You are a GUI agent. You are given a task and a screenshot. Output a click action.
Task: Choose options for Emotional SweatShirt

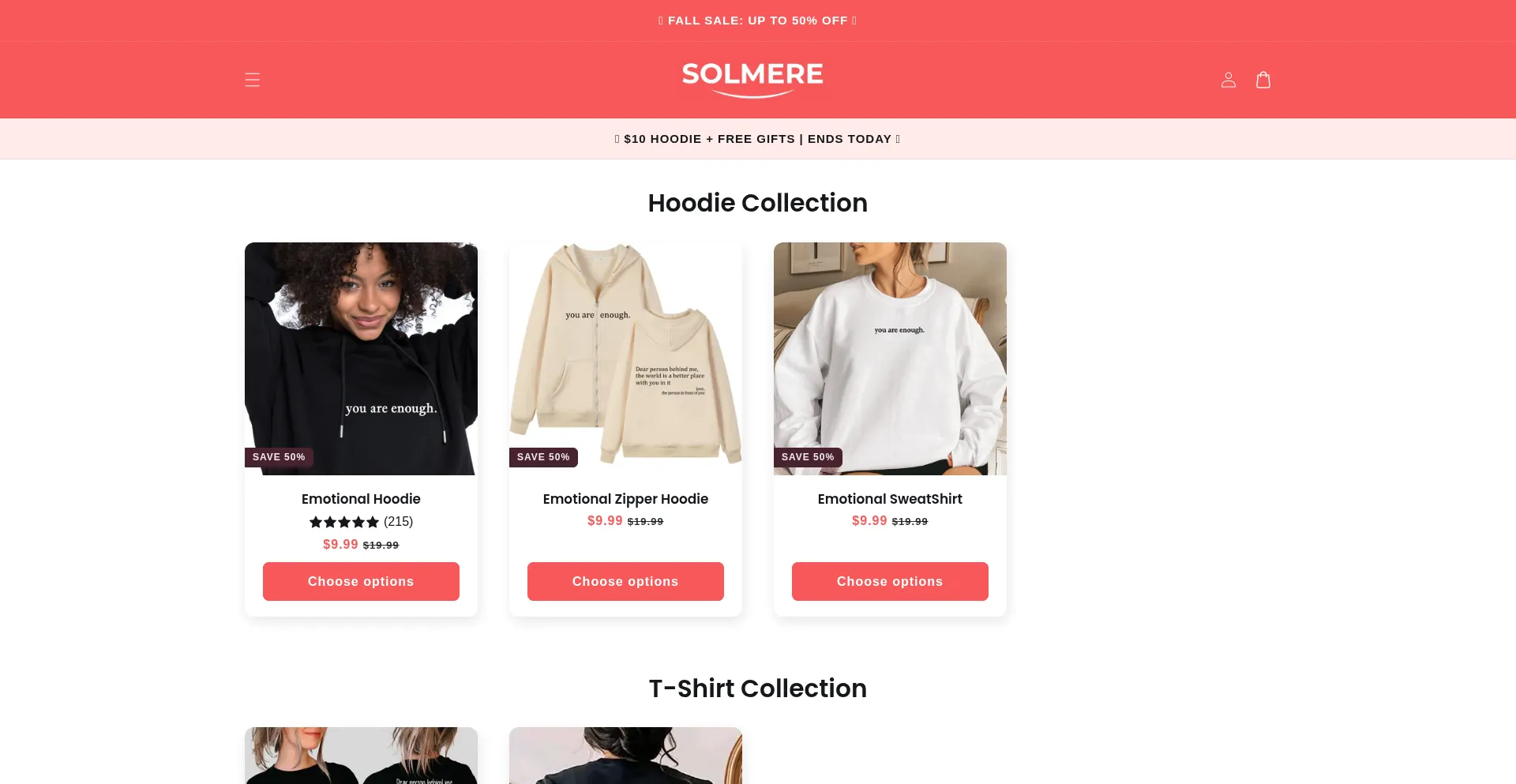pyautogui.click(x=890, y=581)
